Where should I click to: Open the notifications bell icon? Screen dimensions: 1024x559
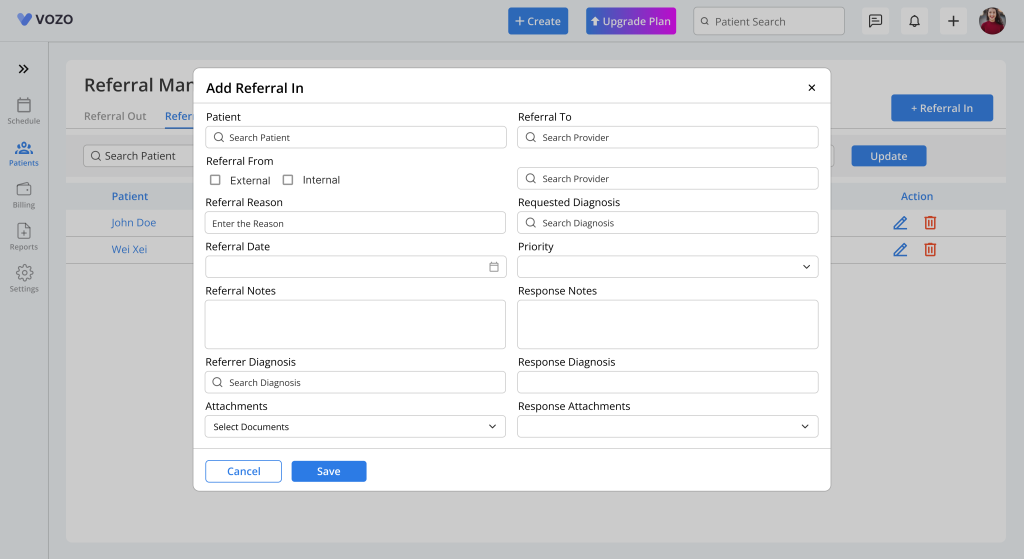(914, 21)
